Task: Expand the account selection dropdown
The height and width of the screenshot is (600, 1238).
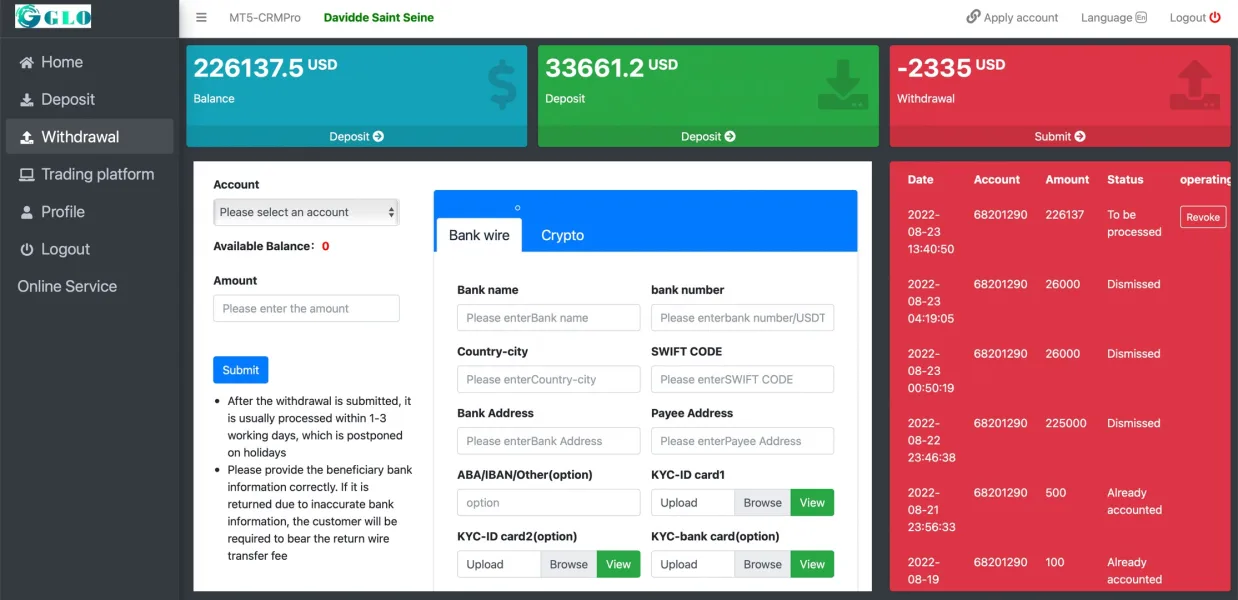Action: 306,212
